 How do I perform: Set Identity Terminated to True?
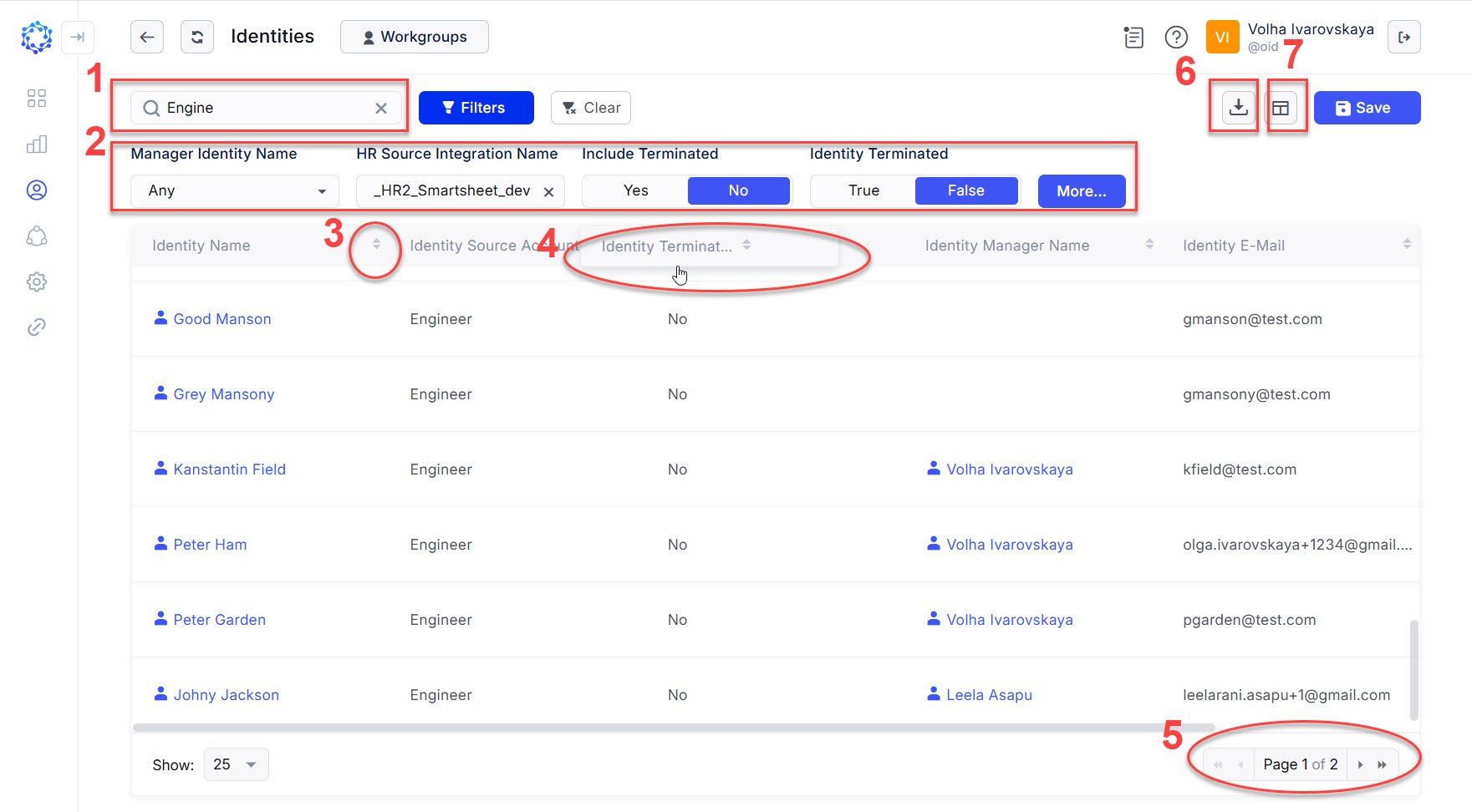tap(863, 190)
